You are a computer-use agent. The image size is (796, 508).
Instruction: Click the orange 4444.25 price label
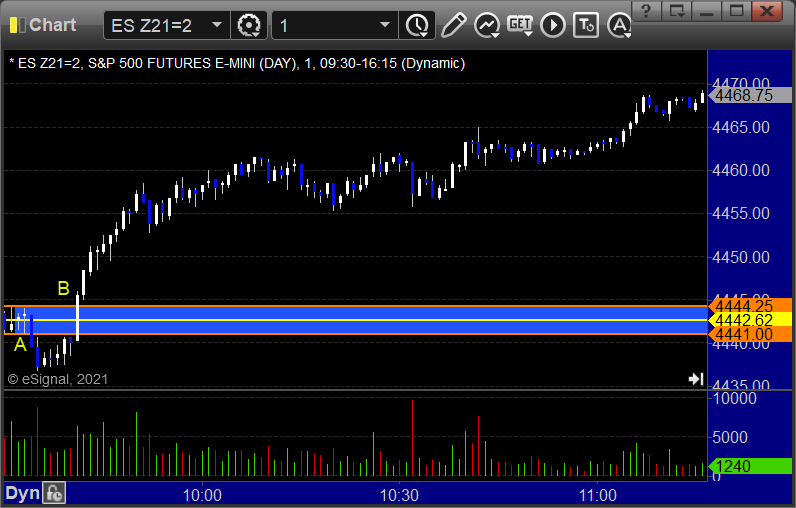(x=750, y=306)
